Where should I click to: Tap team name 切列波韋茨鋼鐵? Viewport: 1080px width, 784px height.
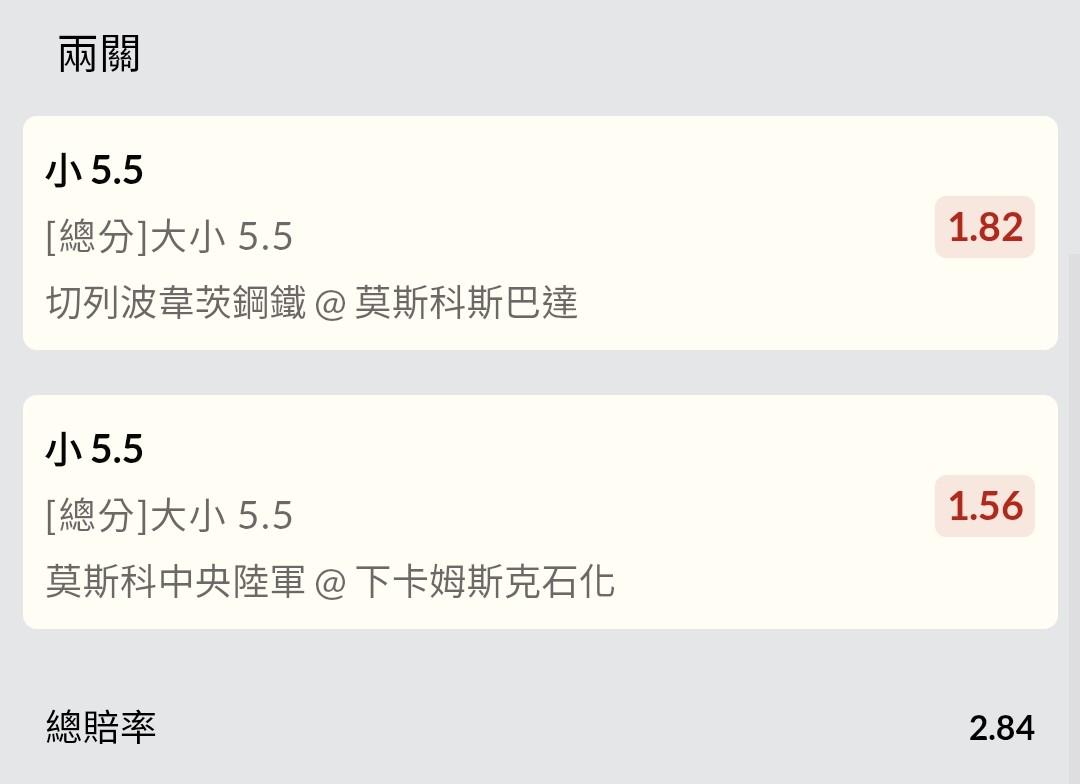tap(175, 302)
